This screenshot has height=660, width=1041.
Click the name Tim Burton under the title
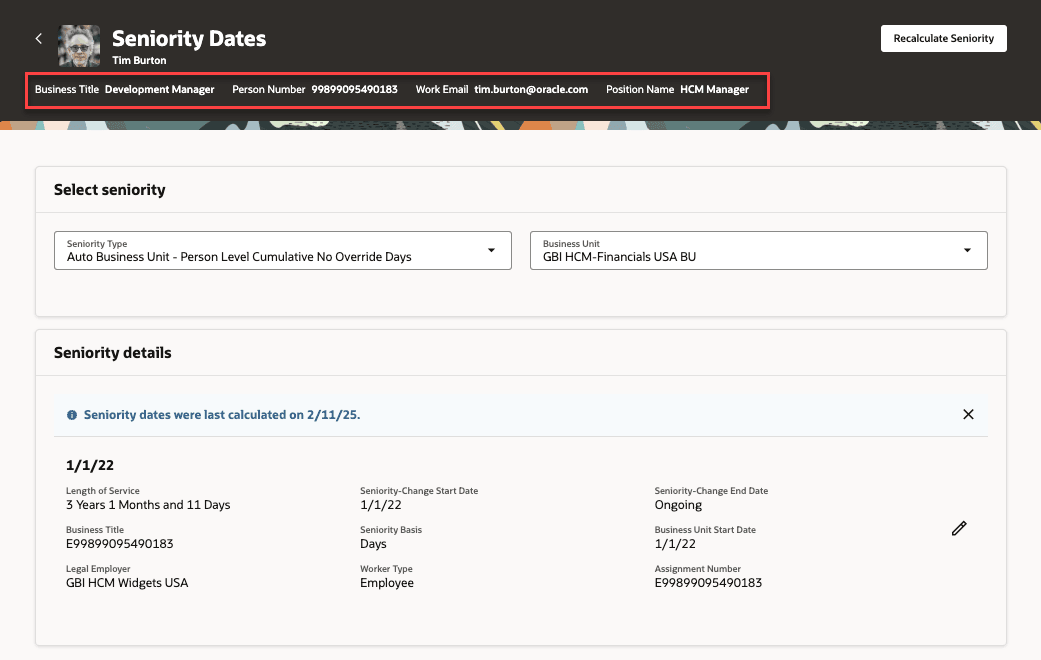click(139, 60)
